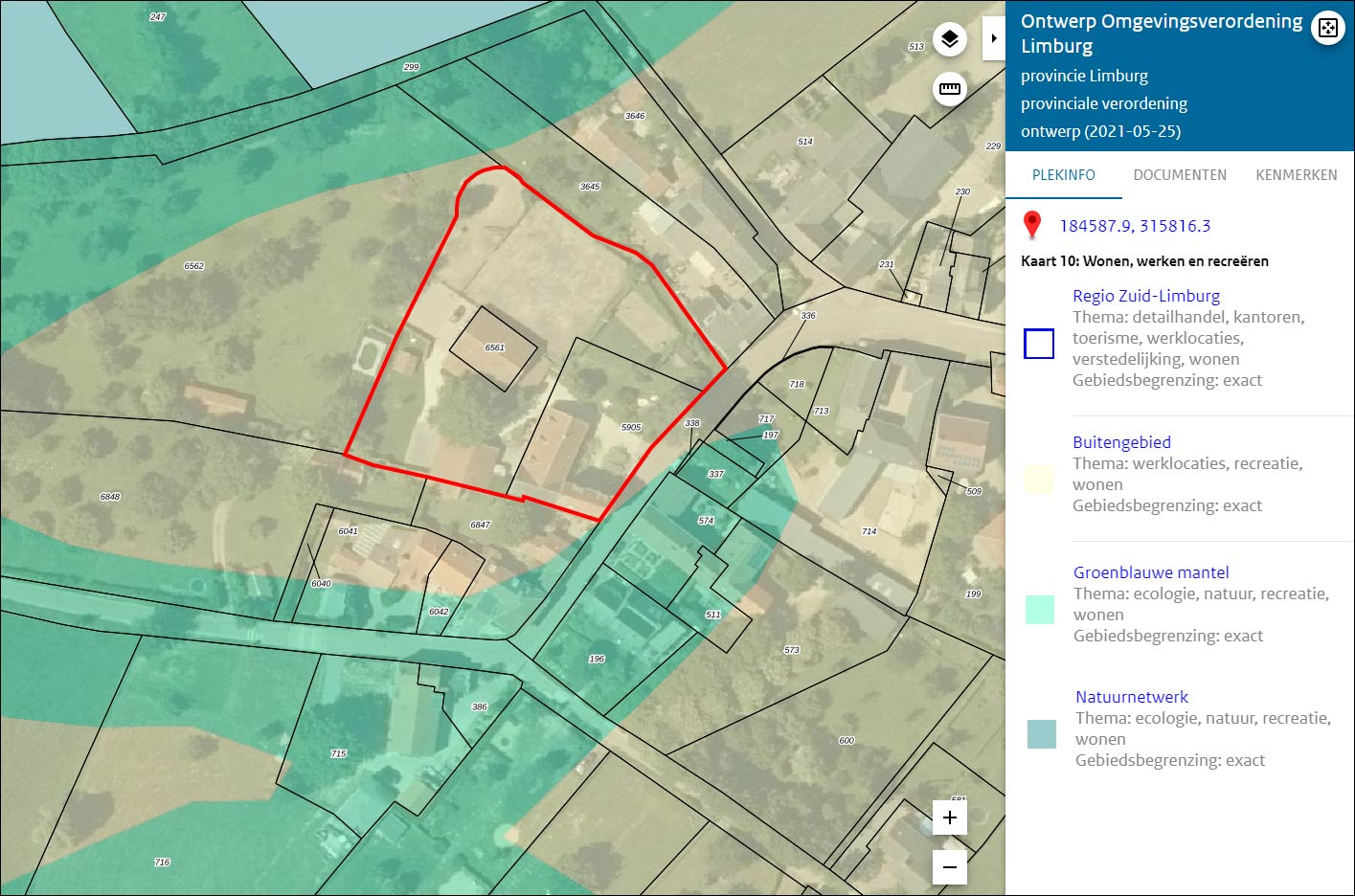The width and height of the screenshot is (1355, 896).
Task: Open the map layers button
Action: pos(949,39)
